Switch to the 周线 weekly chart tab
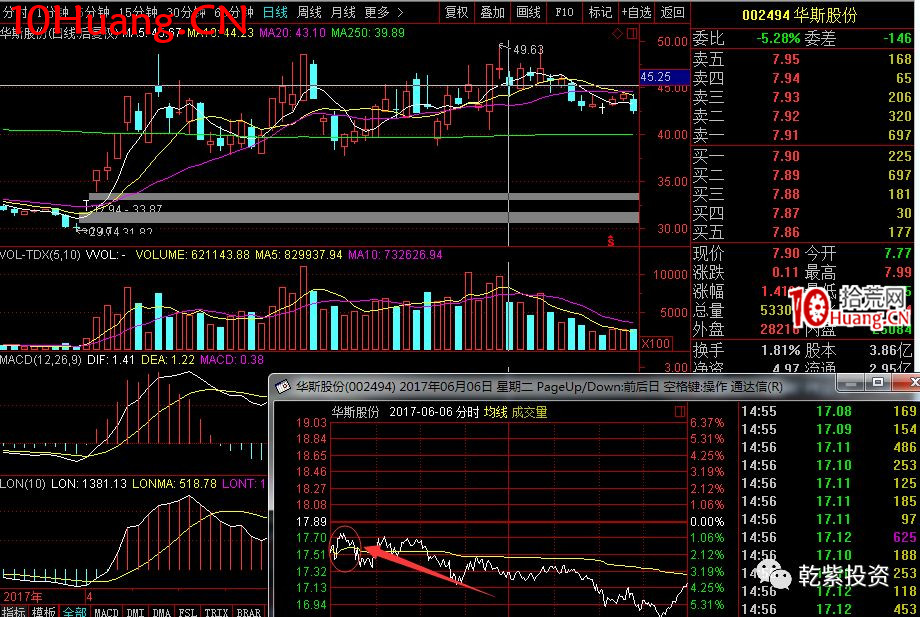The width and height of the screenshot is (920, 617). click(309, 12)
